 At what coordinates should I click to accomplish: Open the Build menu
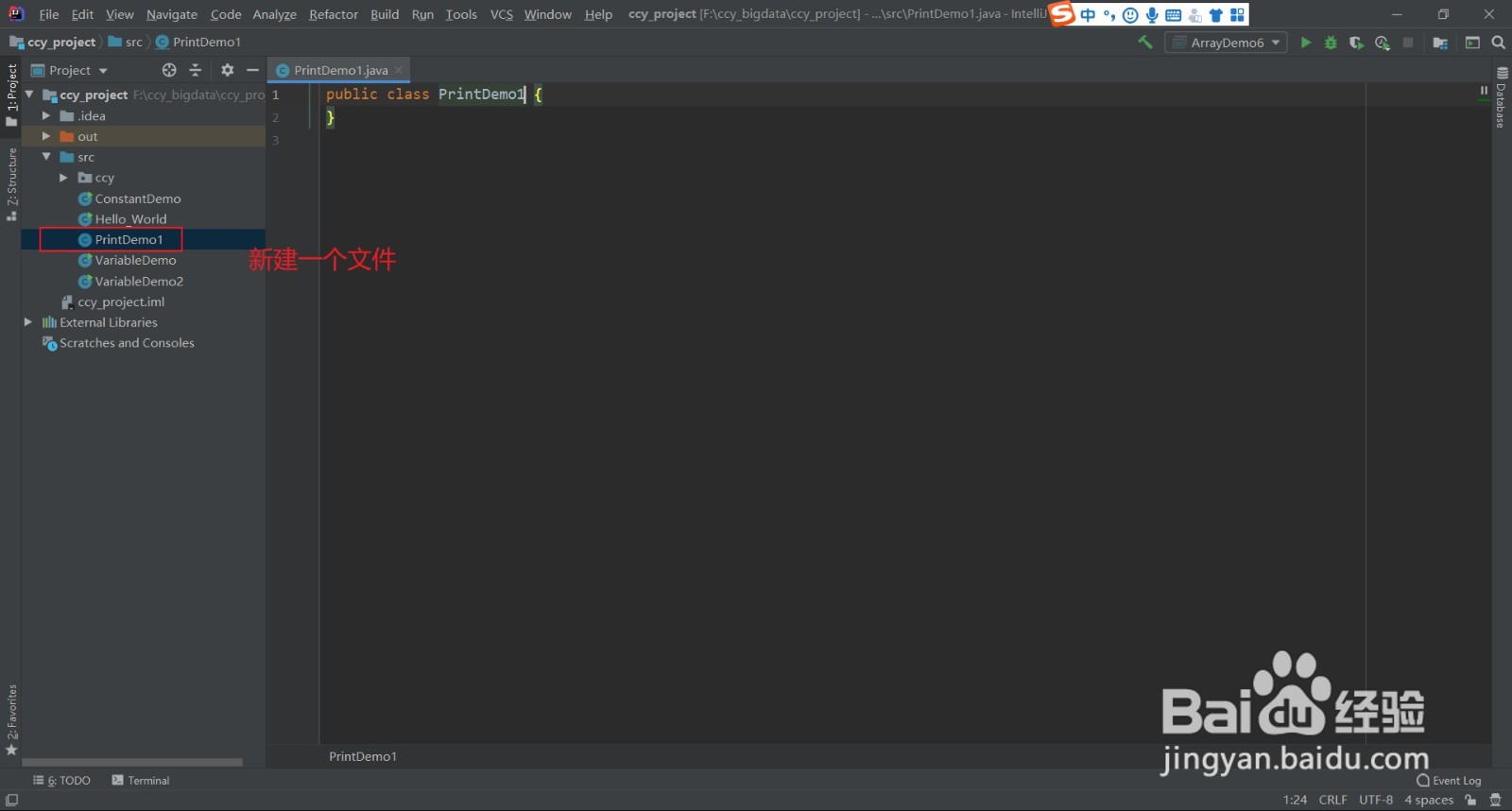click(385, 14)
